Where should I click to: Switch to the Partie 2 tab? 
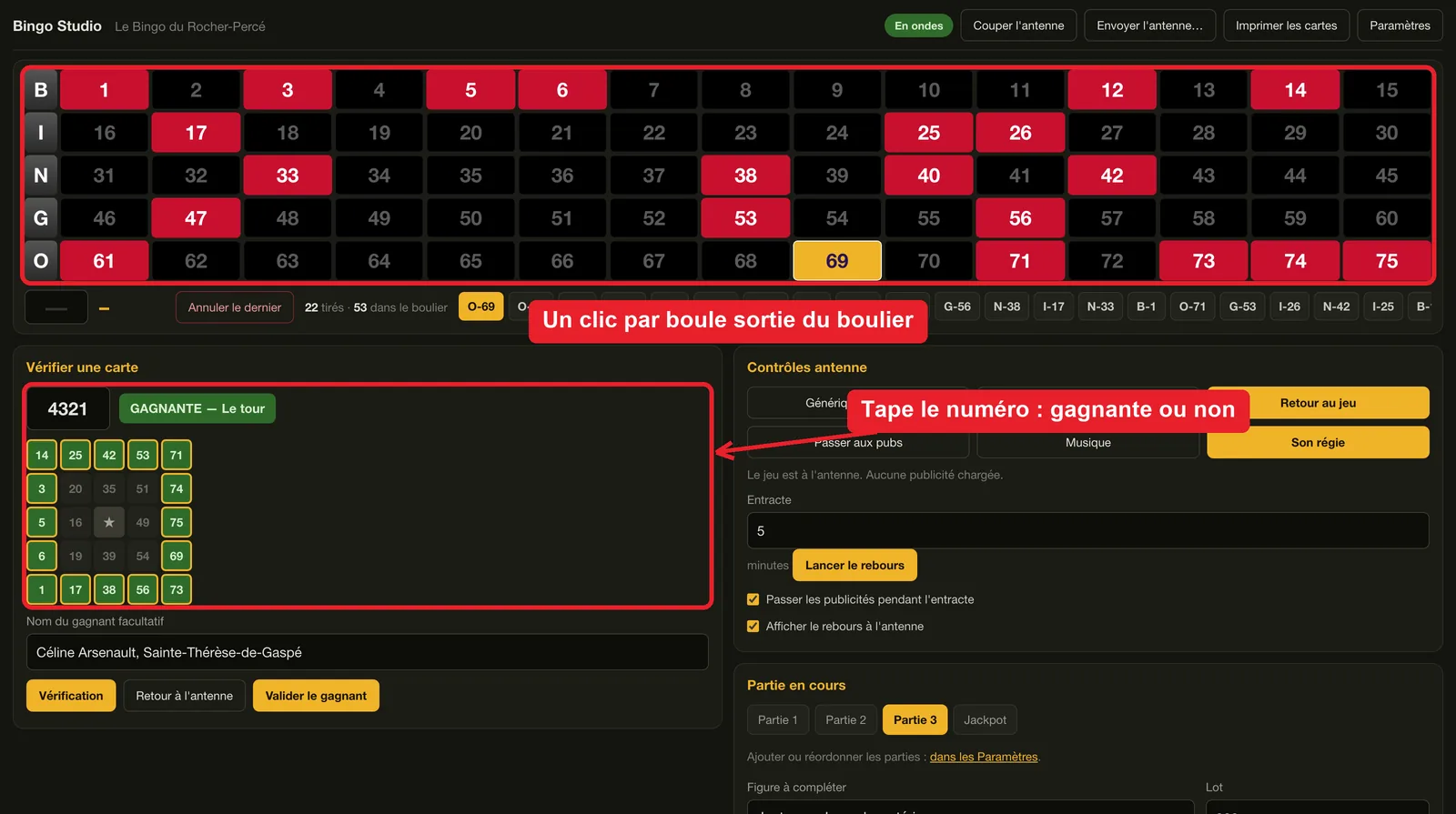coord(846,719)
